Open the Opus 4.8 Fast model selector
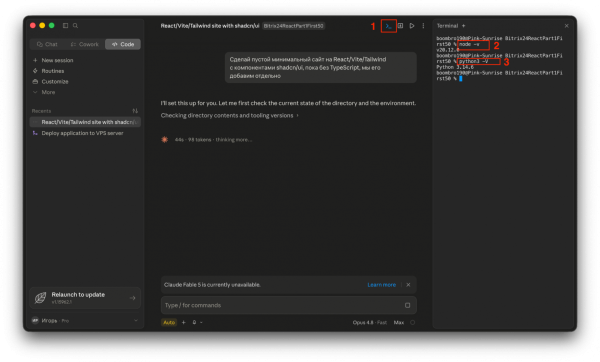Image resolution: width=600 pixels, height=362 pixels. tap(370, 323)
